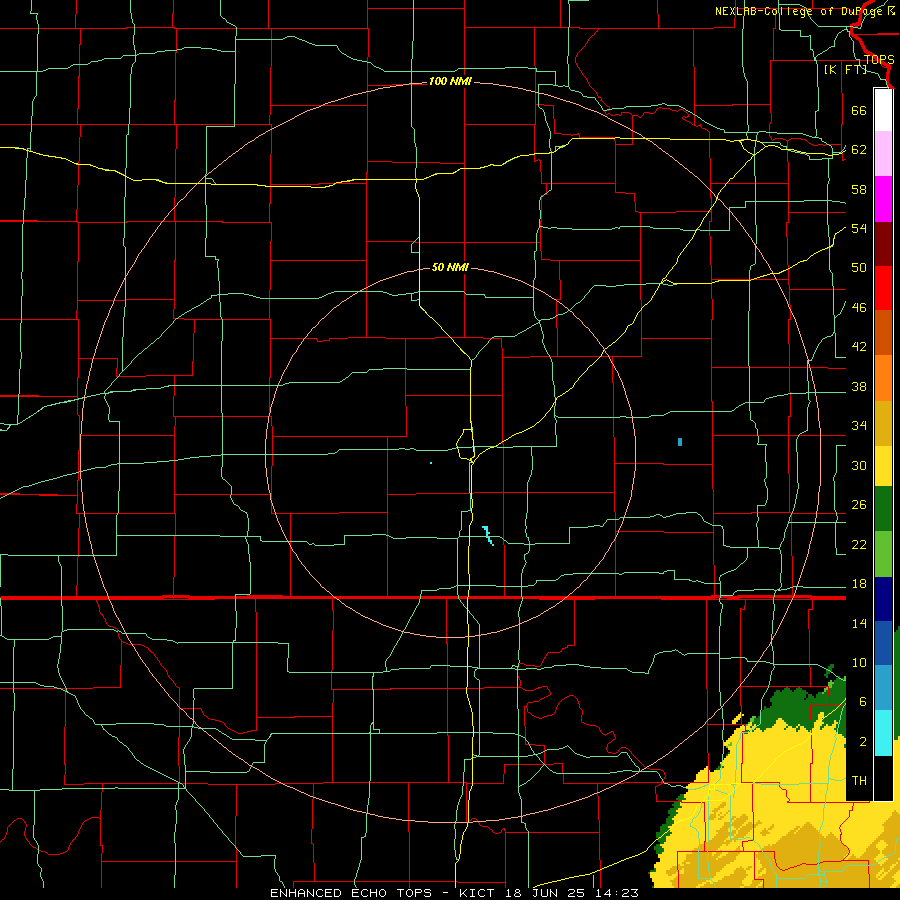The image size is (900, 900).
Task: Click the 'TOPS' legend title
Action: [878, 60]
